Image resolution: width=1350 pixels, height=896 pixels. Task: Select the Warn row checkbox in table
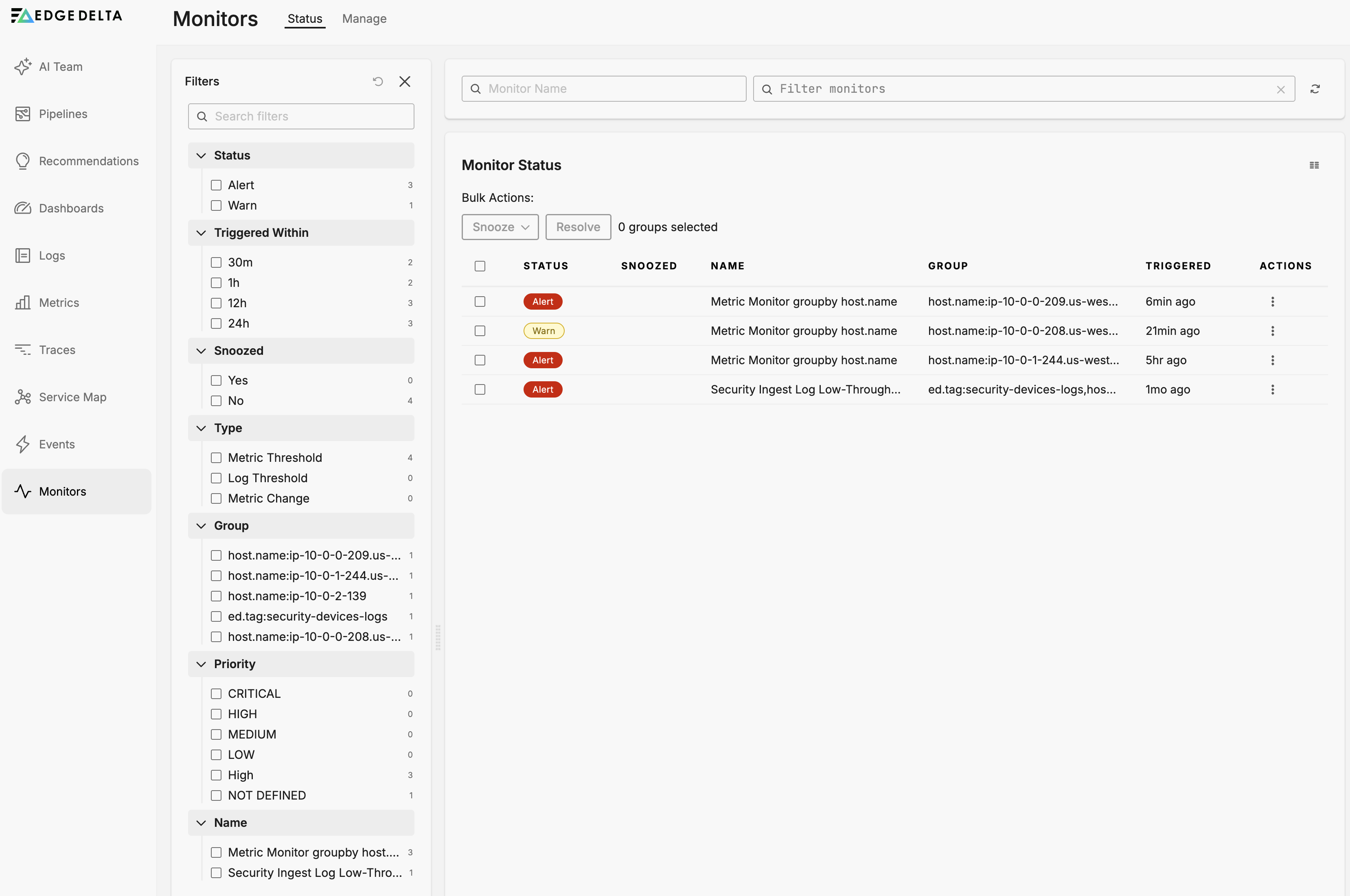coord(480,331)
